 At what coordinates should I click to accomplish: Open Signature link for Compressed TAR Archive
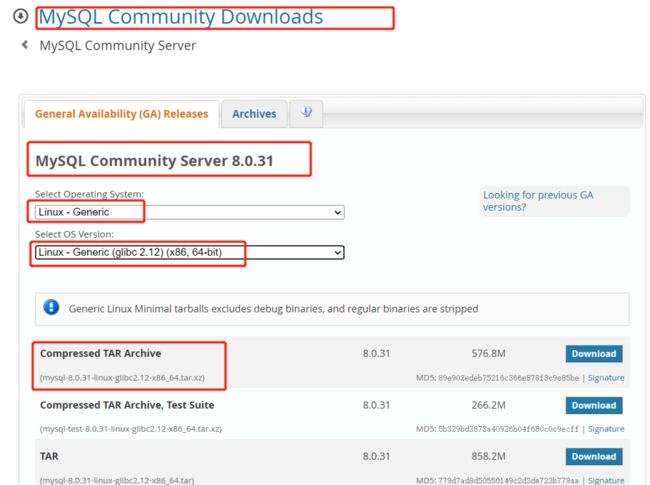pyautogui.click(x=606, y=378)
